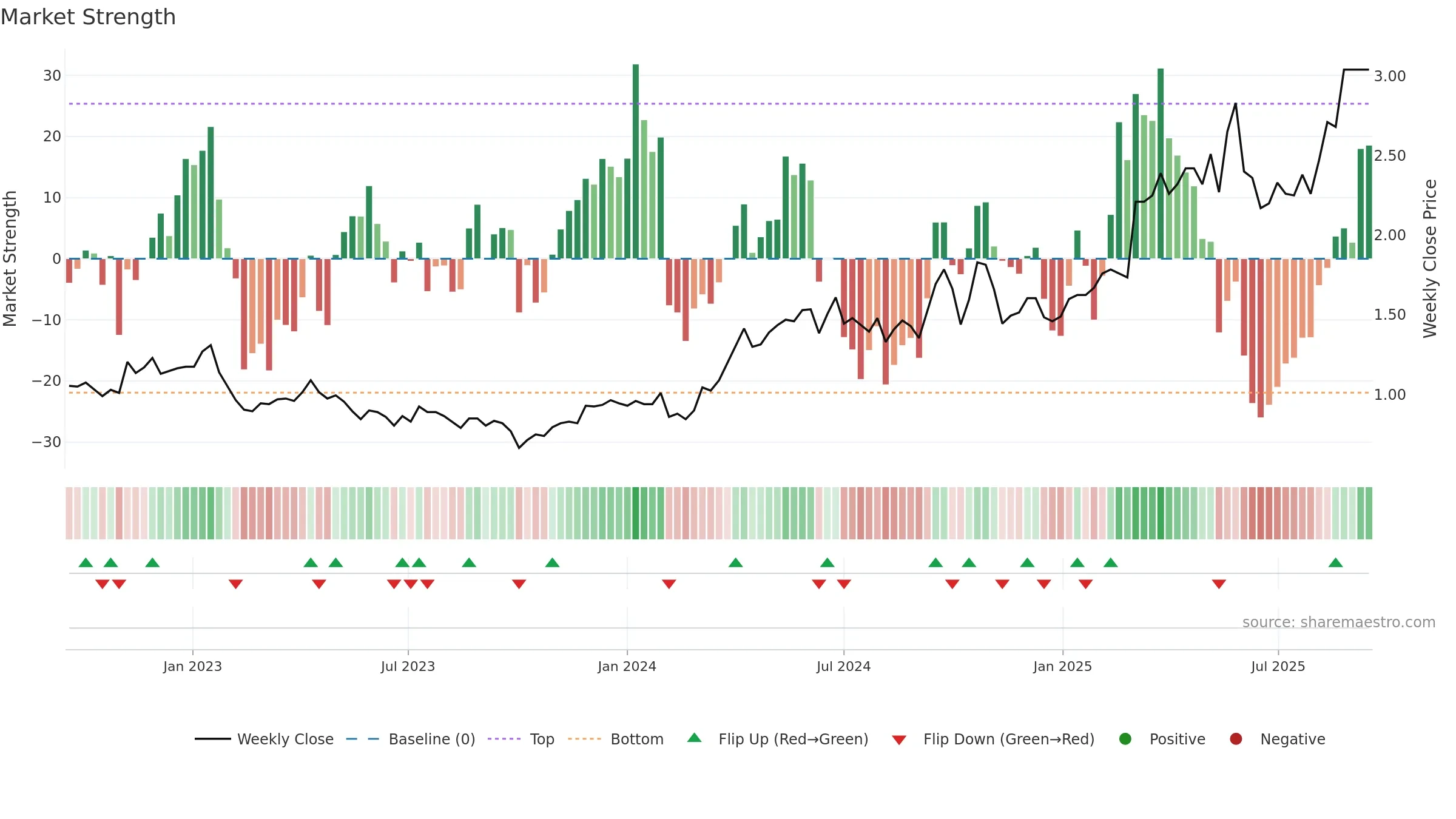The height and width of the screenshot is (819, 1456).
Task: Click the Jul 2023 axis label
Action: point(408,666)
